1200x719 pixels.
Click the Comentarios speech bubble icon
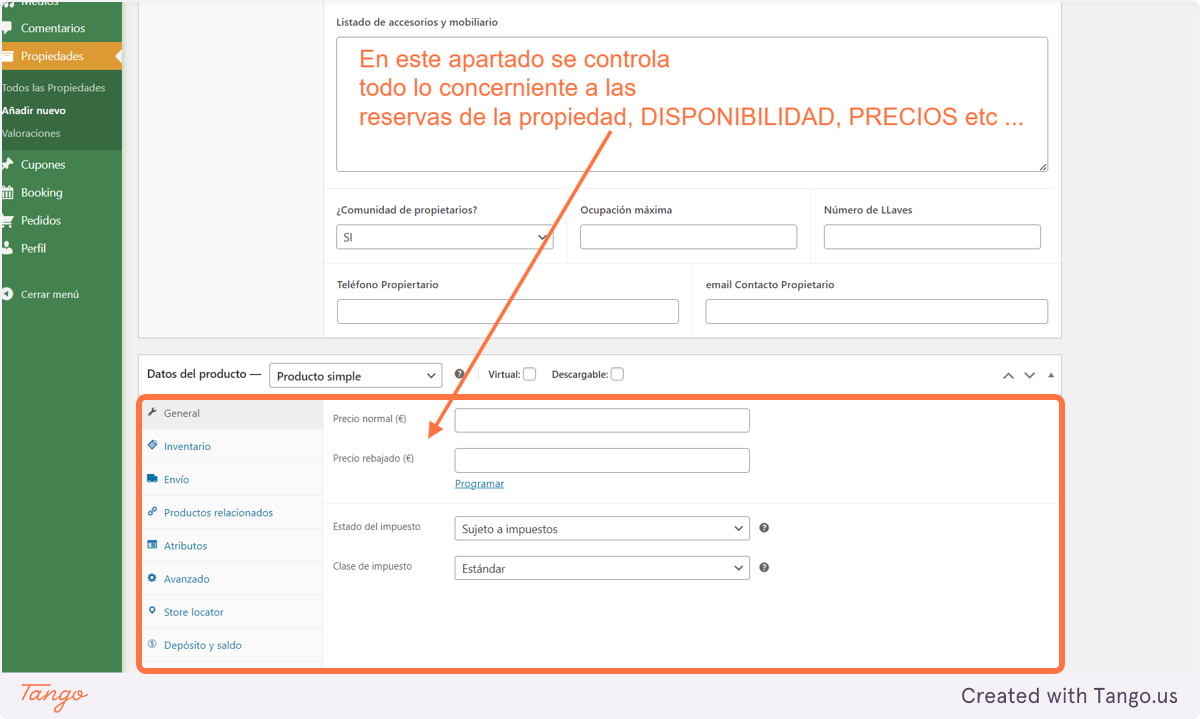[x=7, y=28]
